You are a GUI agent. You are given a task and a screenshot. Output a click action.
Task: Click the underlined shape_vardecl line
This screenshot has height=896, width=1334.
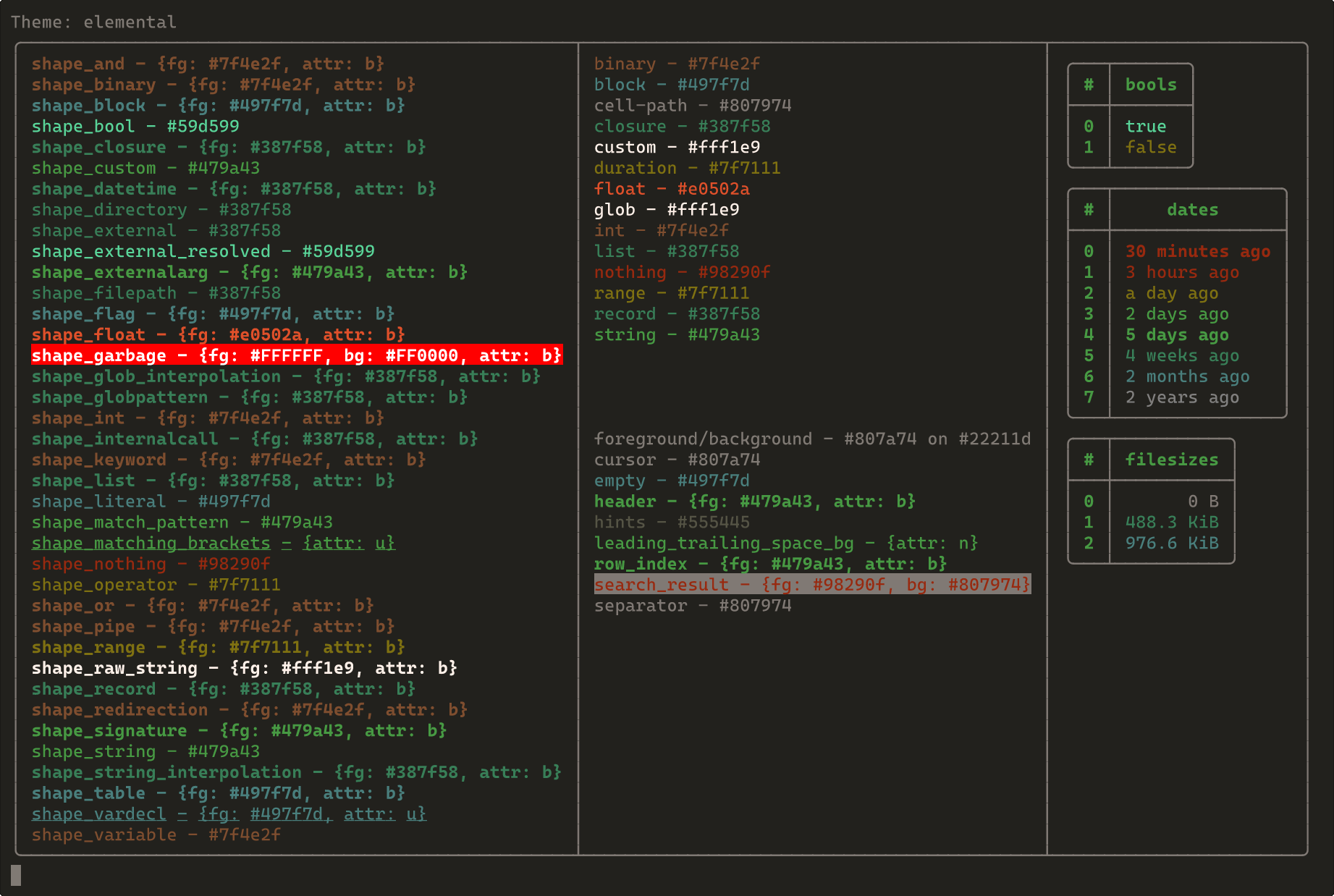(x=229, y=815)
